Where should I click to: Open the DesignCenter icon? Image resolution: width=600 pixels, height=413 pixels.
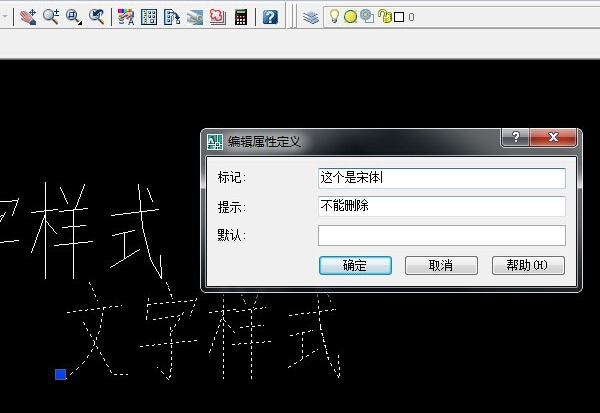pos(148,17)
